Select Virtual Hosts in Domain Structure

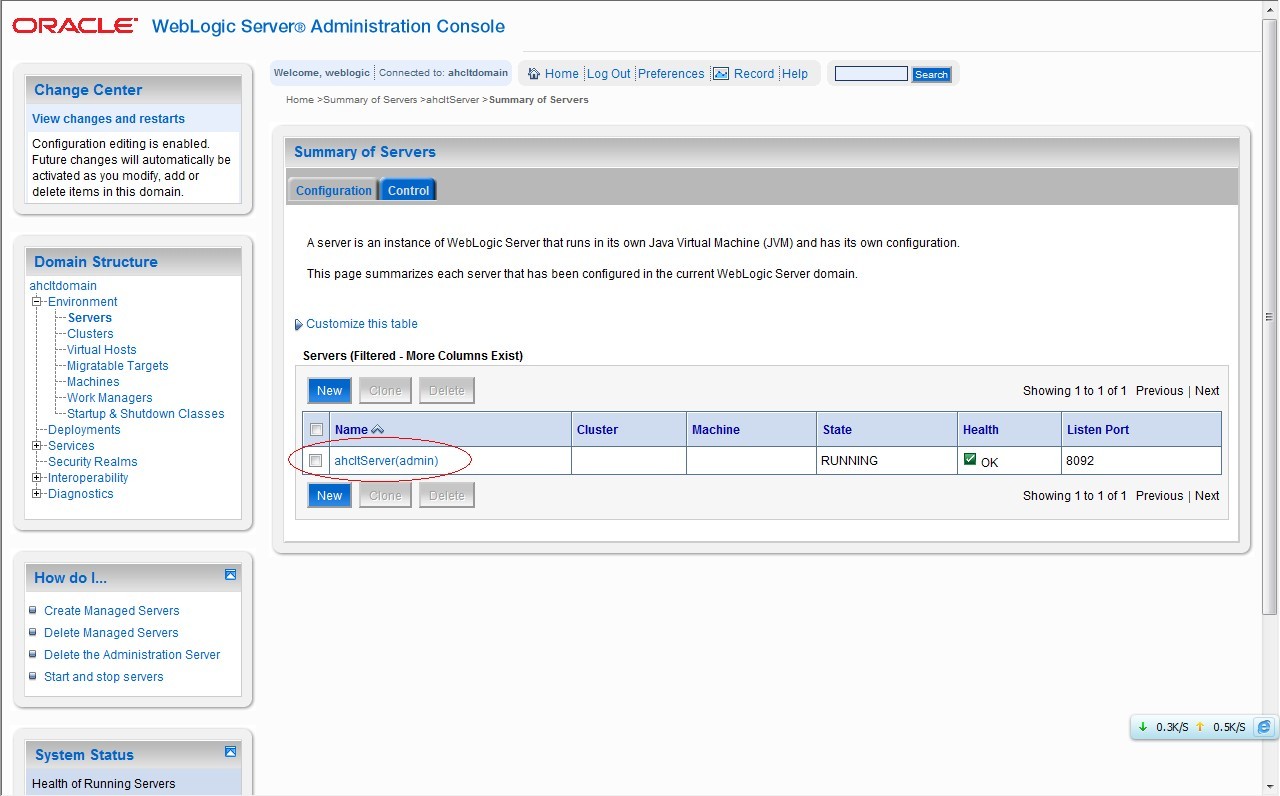pyautogui.click(x=102, y=350)
